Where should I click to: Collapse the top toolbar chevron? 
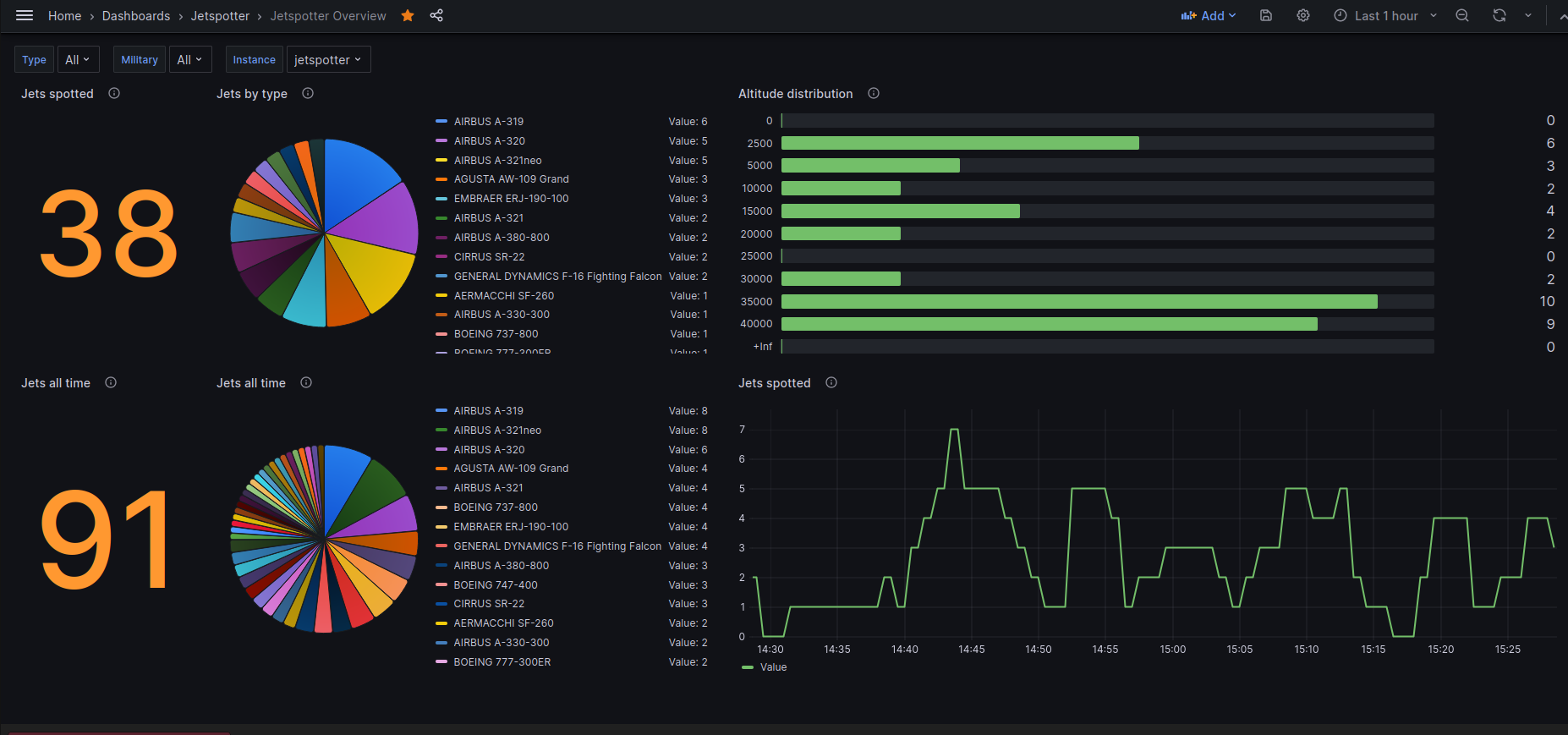click(1563, 16)
